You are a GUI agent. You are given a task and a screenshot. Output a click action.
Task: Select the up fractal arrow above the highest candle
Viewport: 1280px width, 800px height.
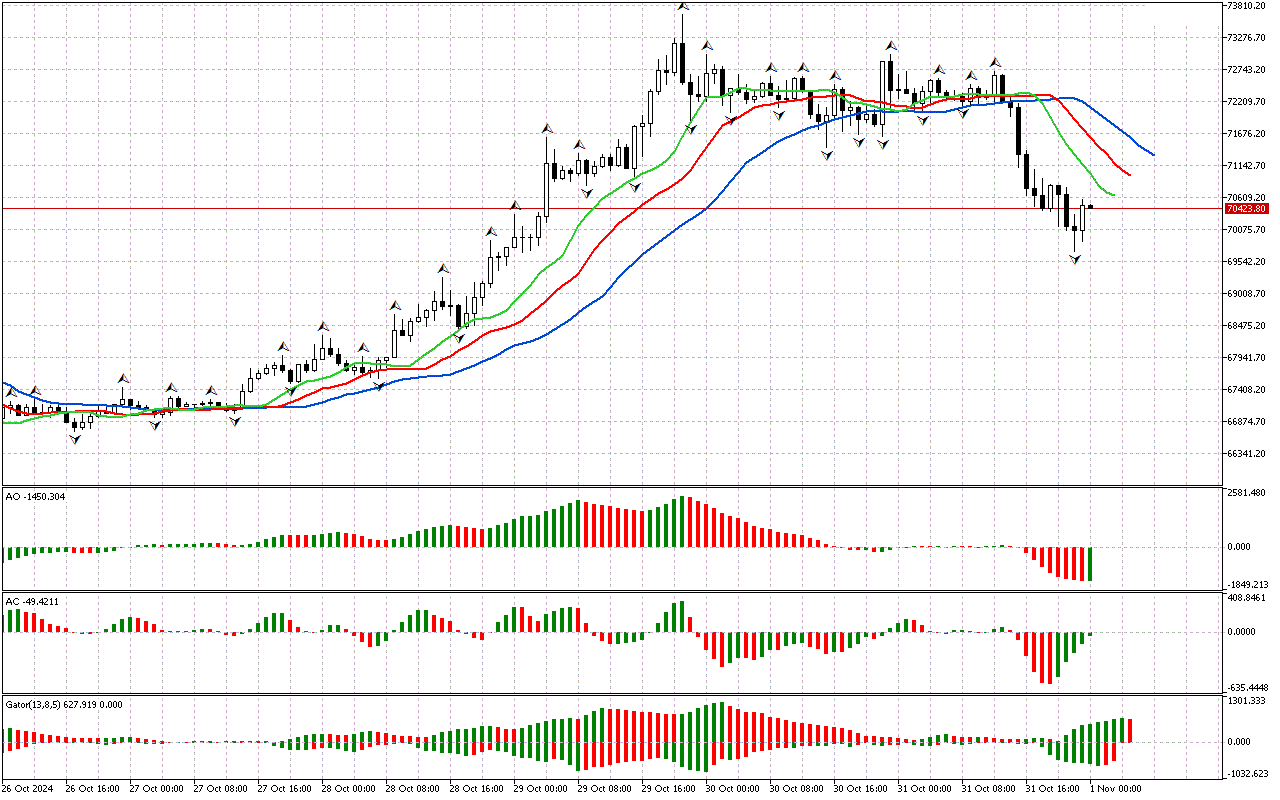[x=683, y=6]
